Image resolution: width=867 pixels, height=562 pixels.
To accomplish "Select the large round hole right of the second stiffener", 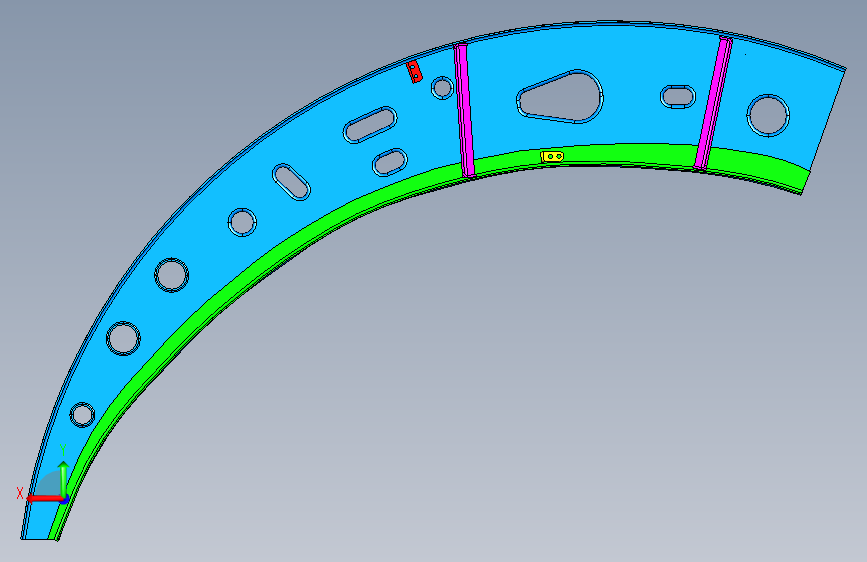I will pos(768,116).
